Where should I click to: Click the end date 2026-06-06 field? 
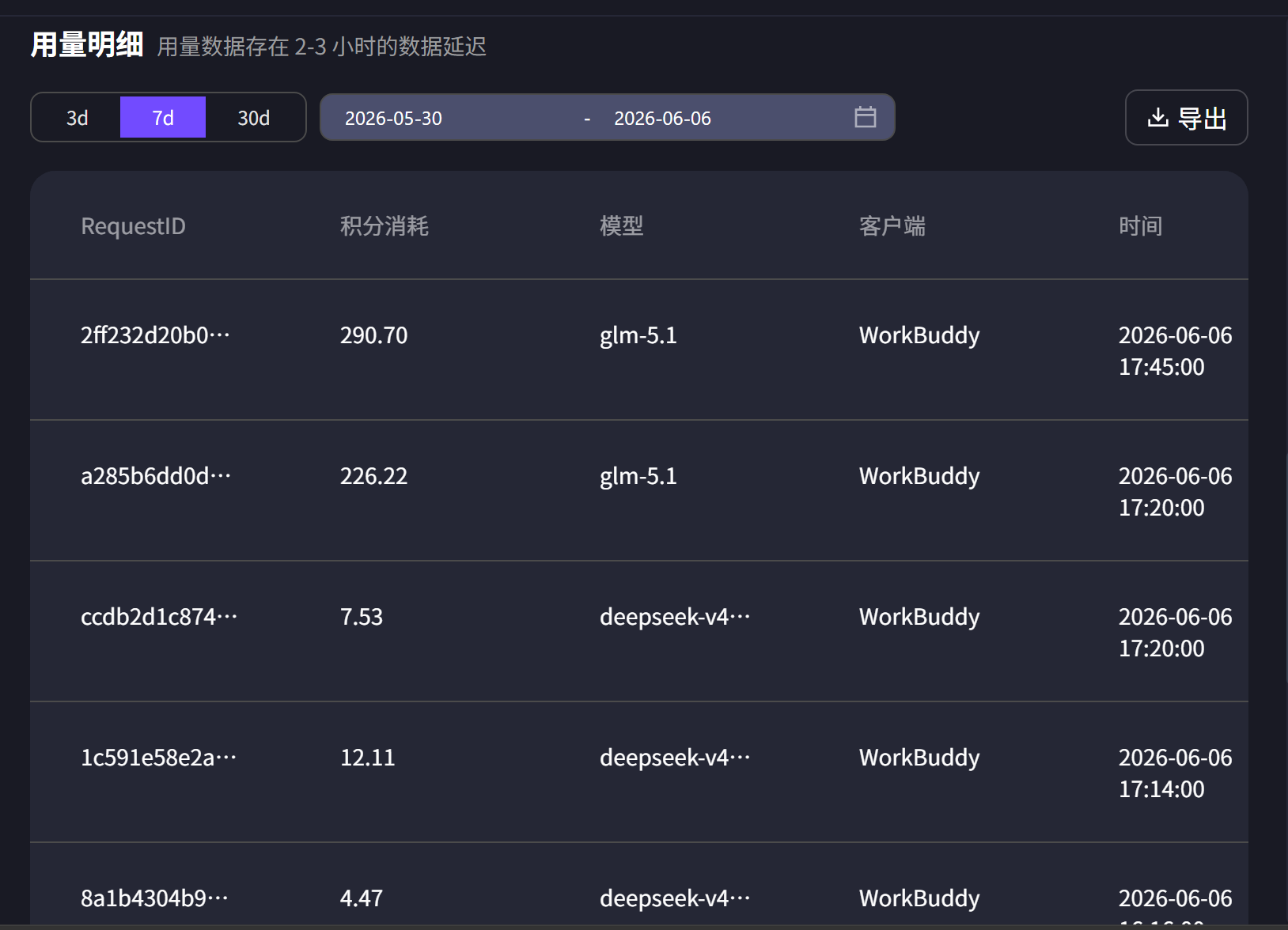(x=662, y=118)
